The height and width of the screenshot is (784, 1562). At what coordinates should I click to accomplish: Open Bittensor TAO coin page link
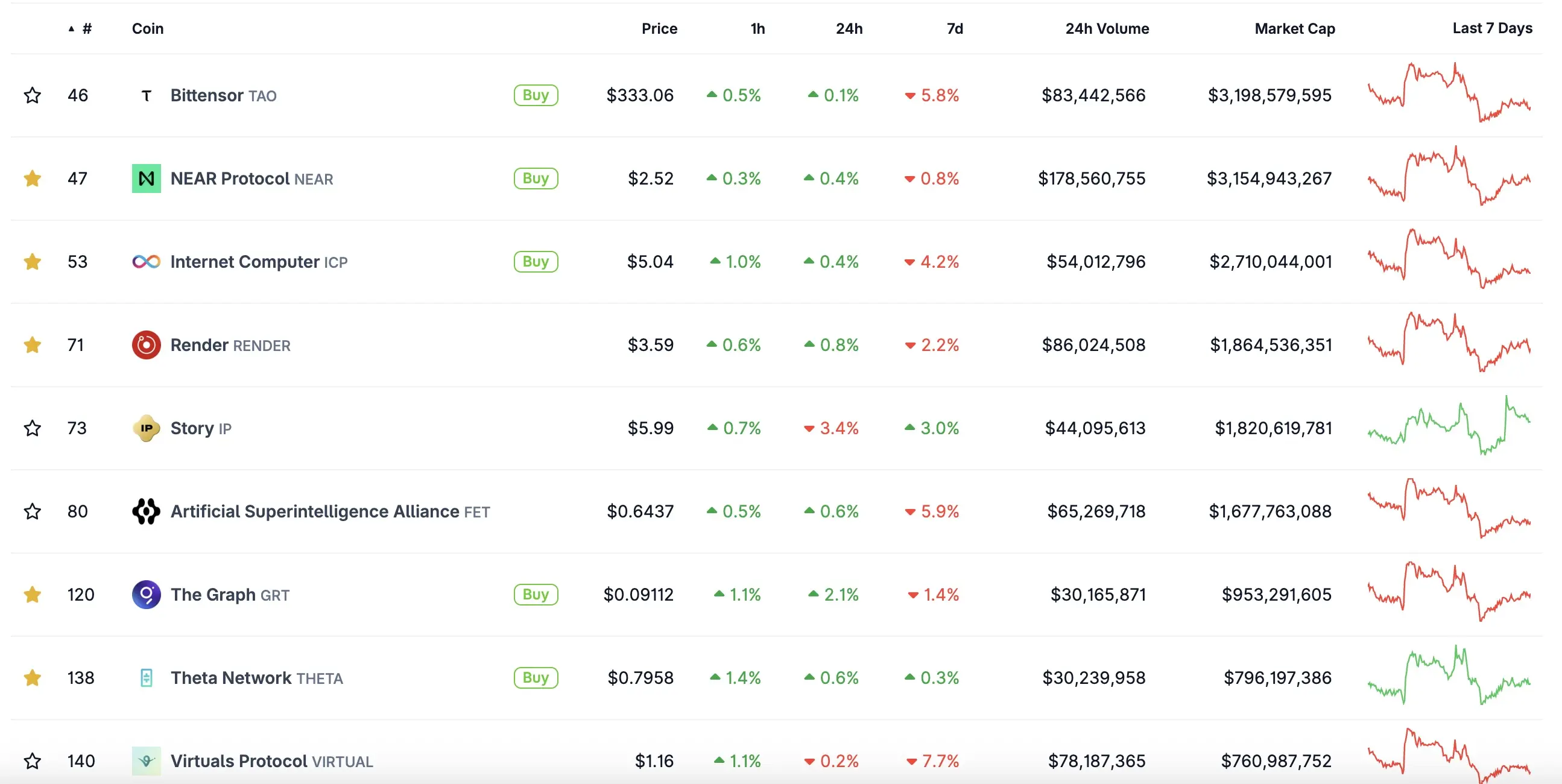pos(223,95)
